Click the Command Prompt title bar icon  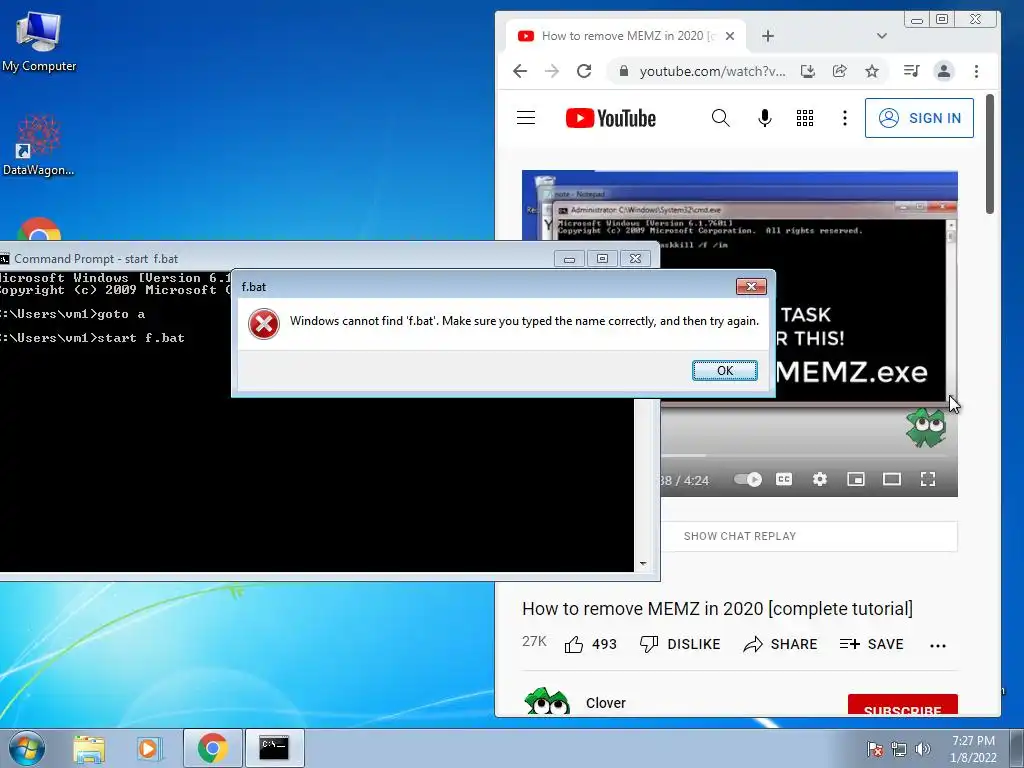[x=4, y=259]
